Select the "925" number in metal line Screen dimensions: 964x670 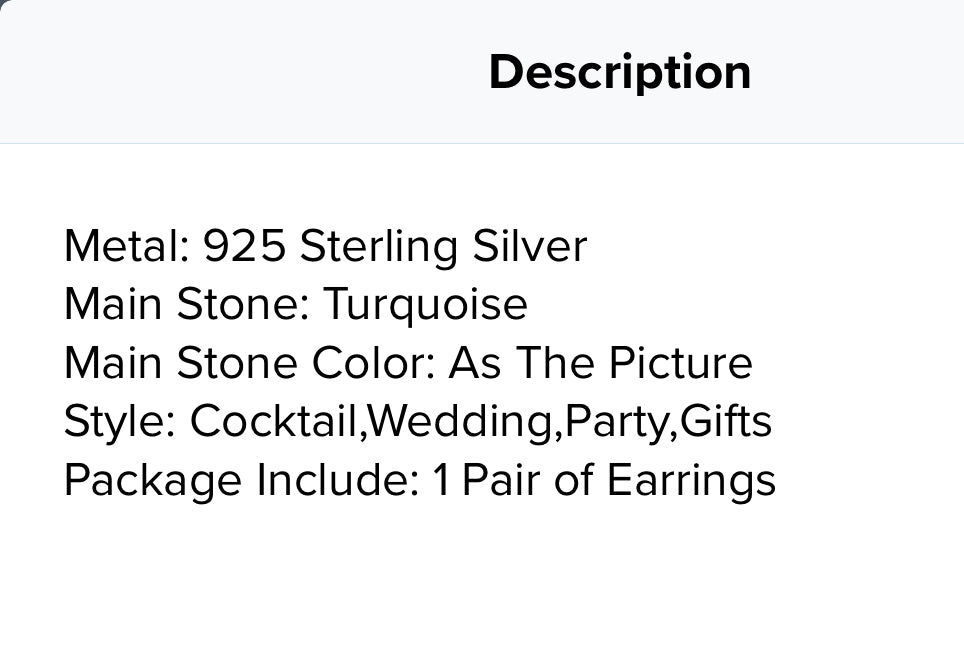point(244,246)
